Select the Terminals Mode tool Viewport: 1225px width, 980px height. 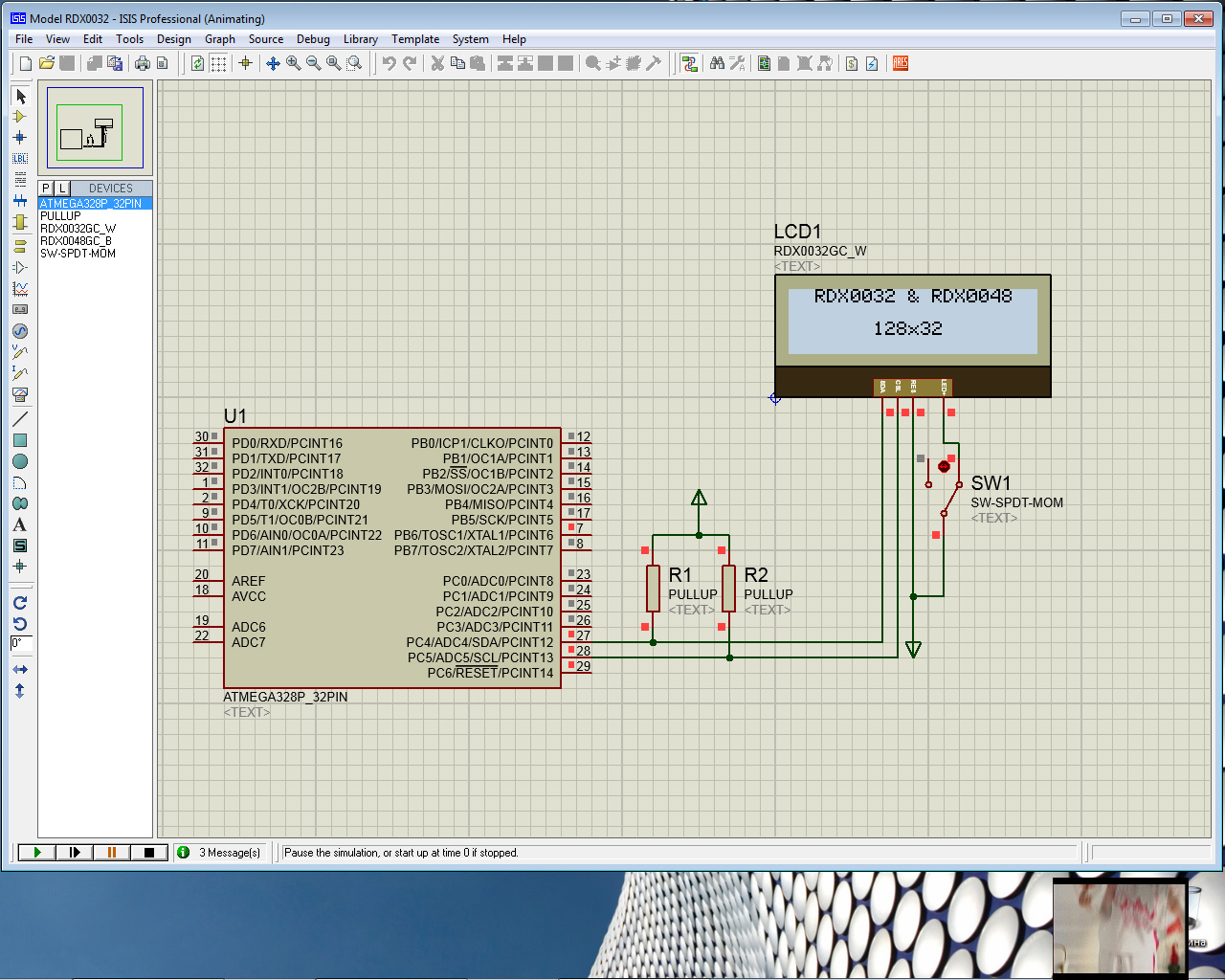pos(20,246)
